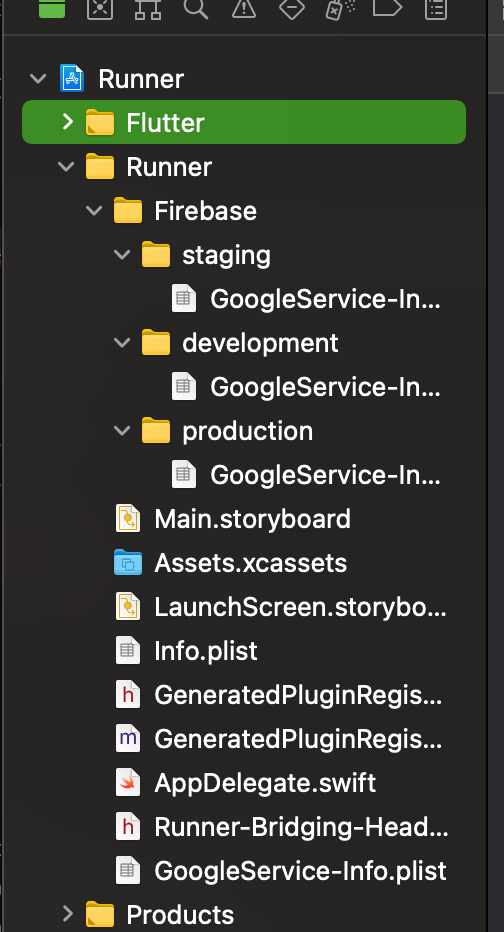Open the Main.storyboard file icon
This screenshot has width=504, height=932.
128,518
